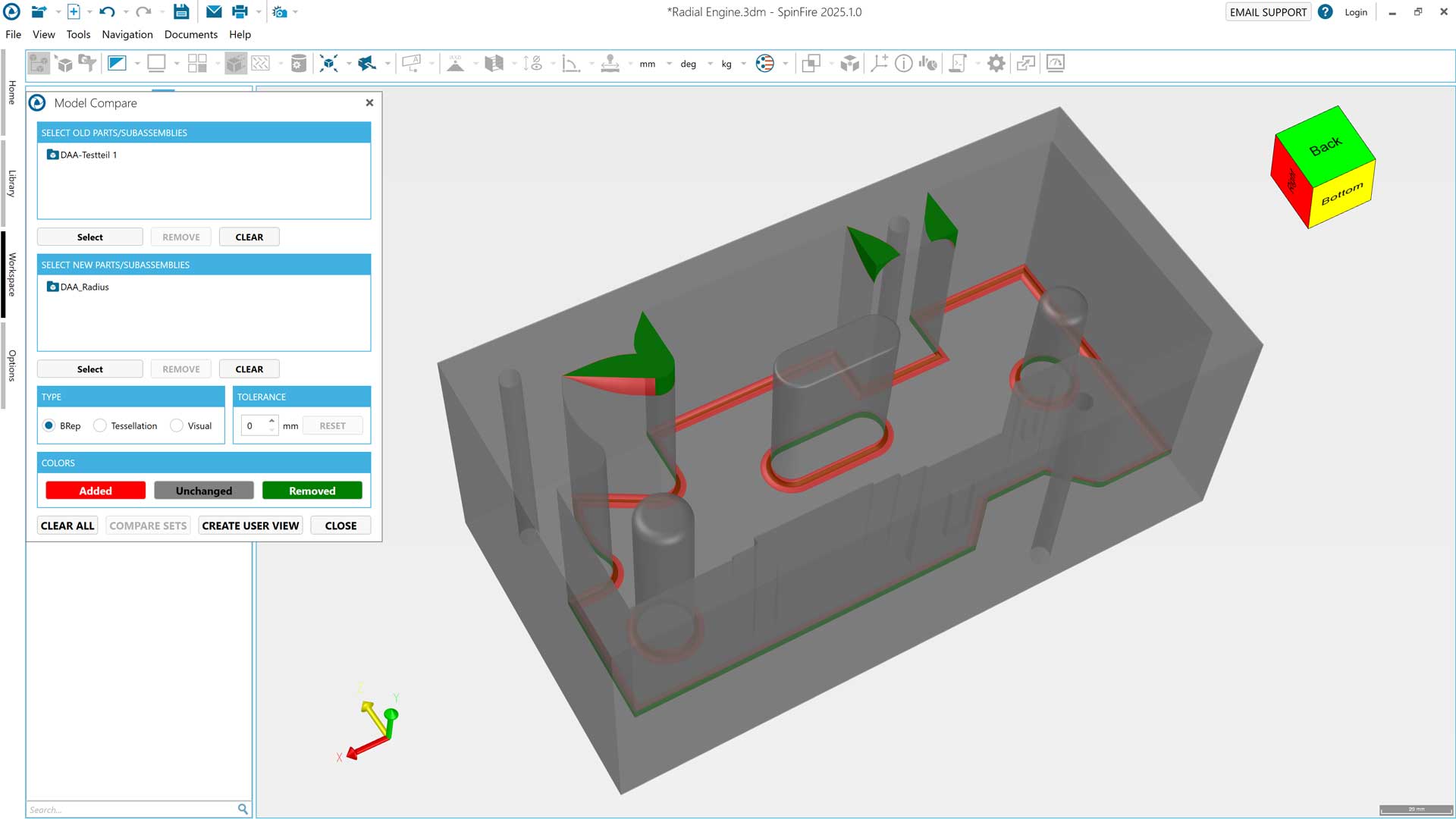Select the Visual comparison type
The width and height of the screenshot is (1456, 819).
click(x=177, y=425)
